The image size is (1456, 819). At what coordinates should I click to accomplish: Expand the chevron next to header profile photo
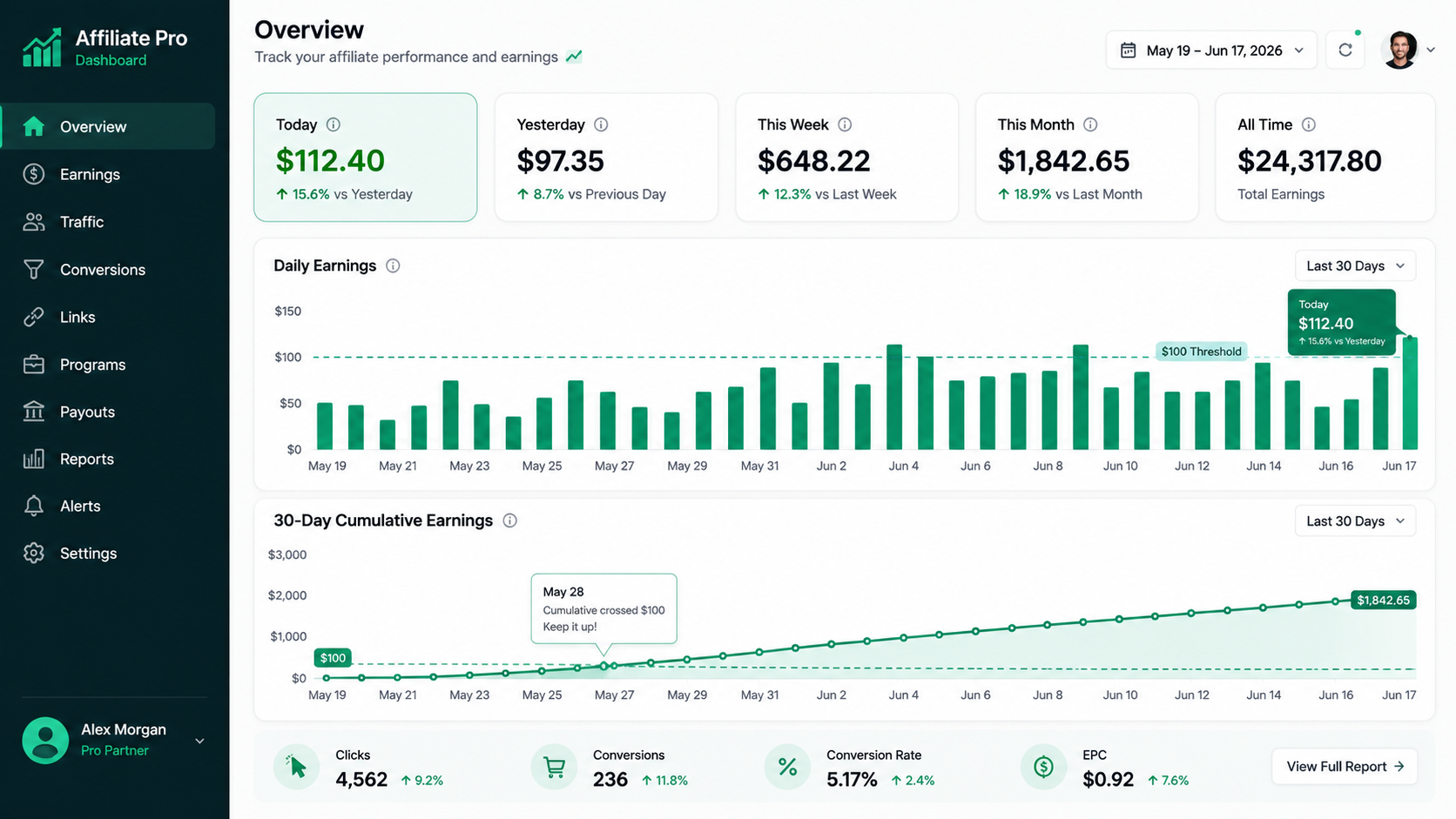pyautogui.click(x=1431, y=50)
